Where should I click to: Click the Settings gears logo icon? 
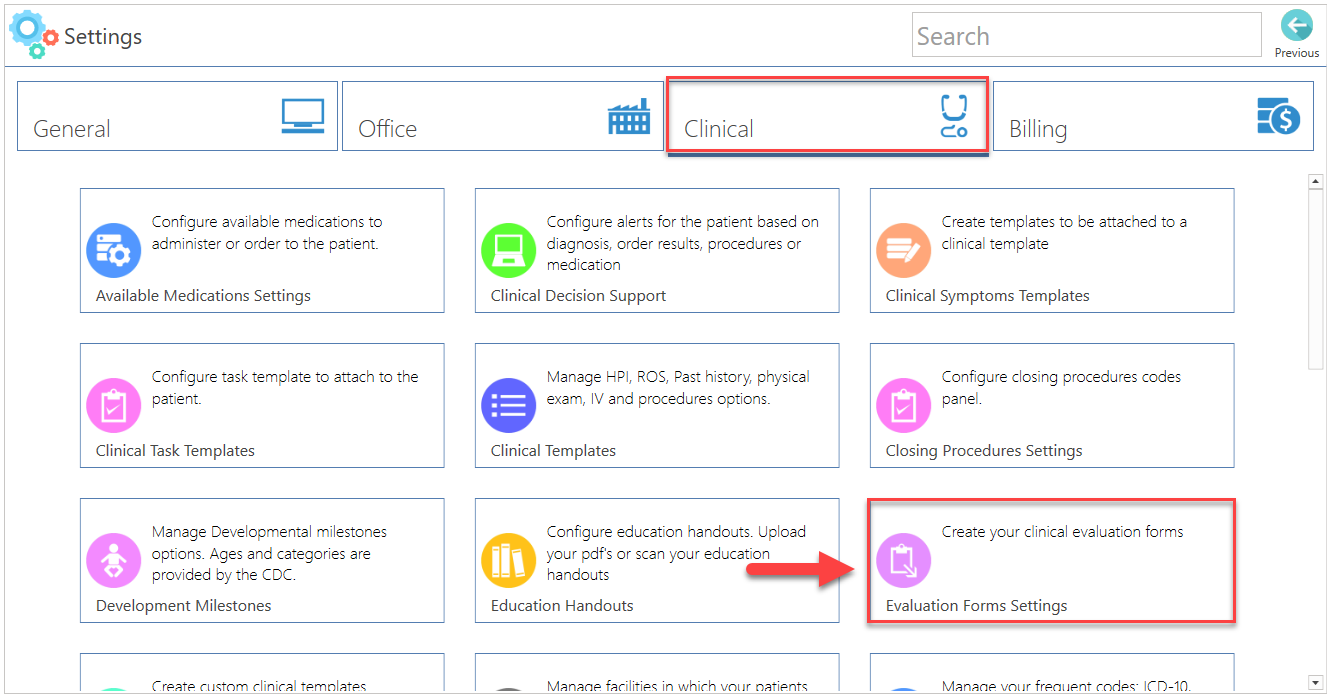32,33
